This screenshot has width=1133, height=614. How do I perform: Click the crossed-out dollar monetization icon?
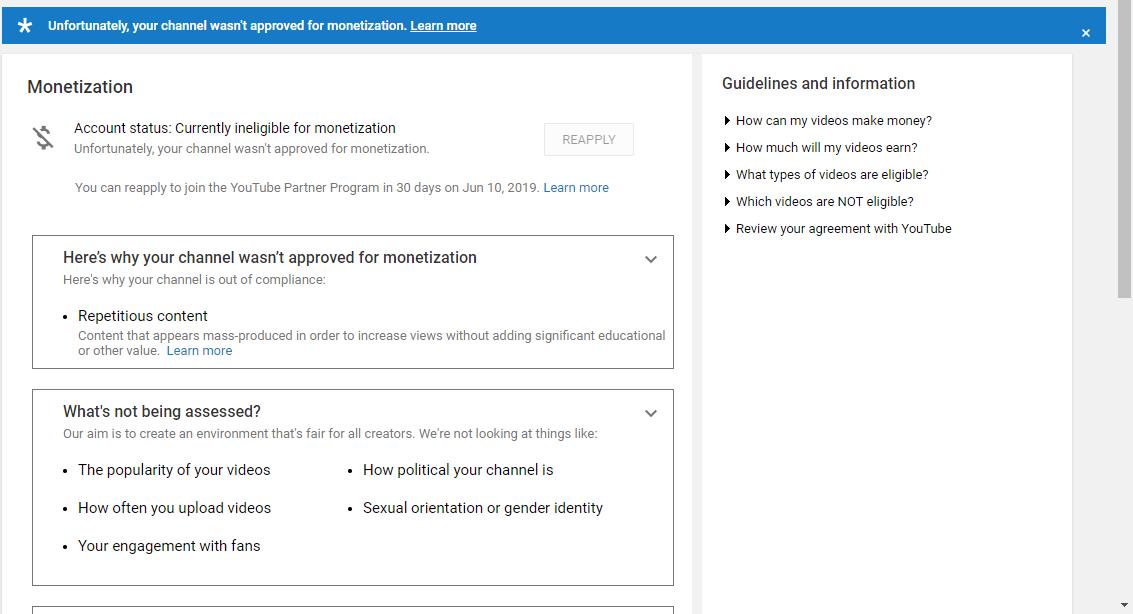click(43, 137)
